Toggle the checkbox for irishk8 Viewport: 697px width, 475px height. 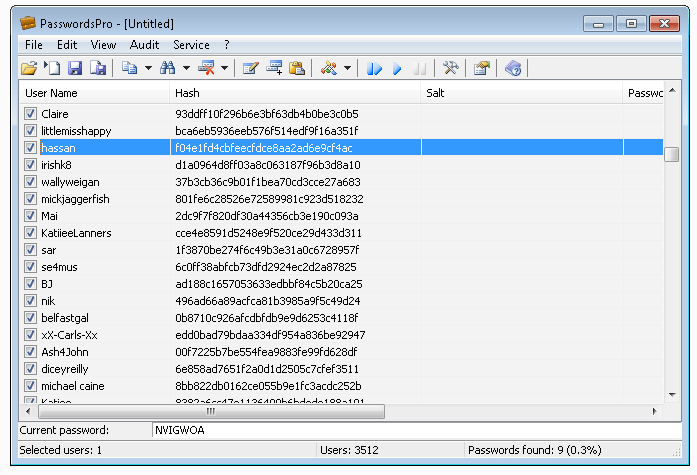tap(30, 165)
